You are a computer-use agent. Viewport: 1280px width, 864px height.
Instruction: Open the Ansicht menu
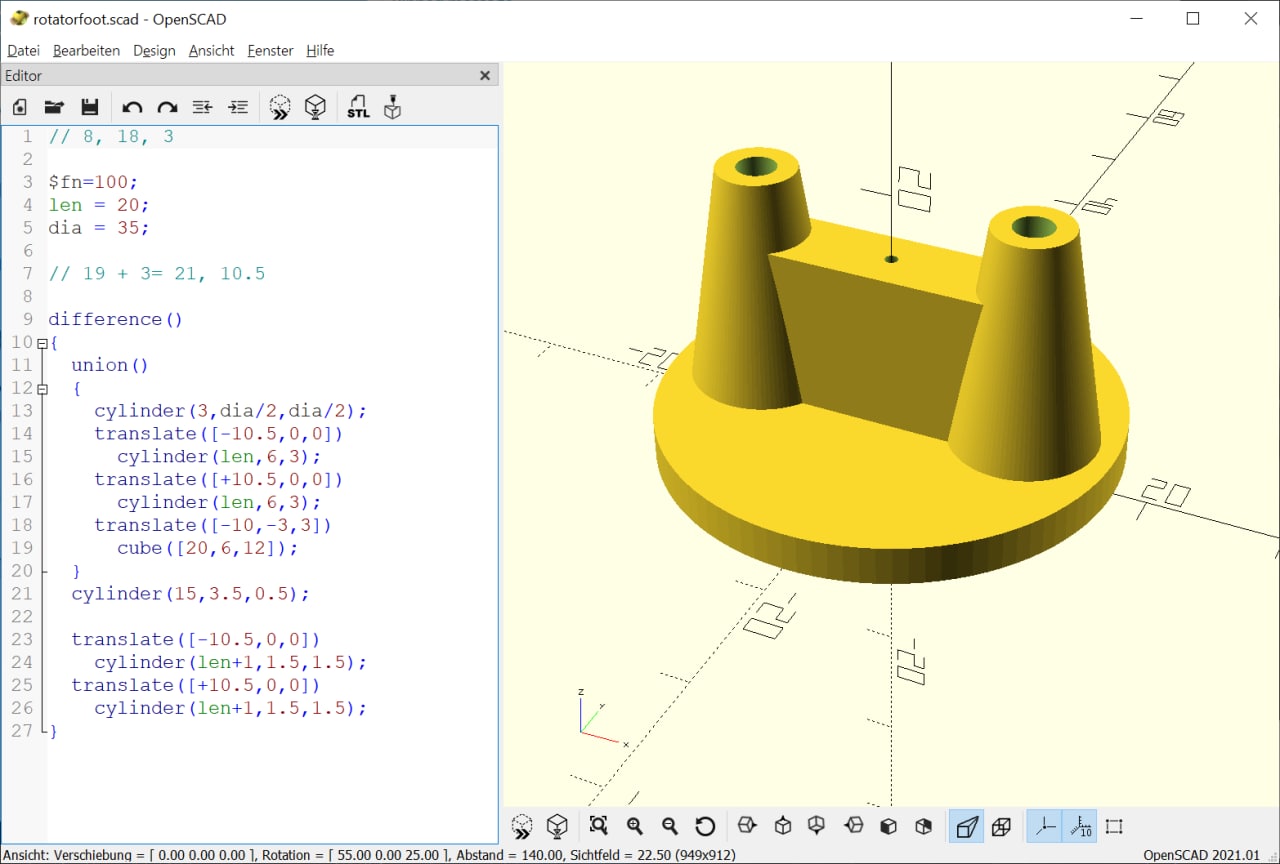[211, 50]
